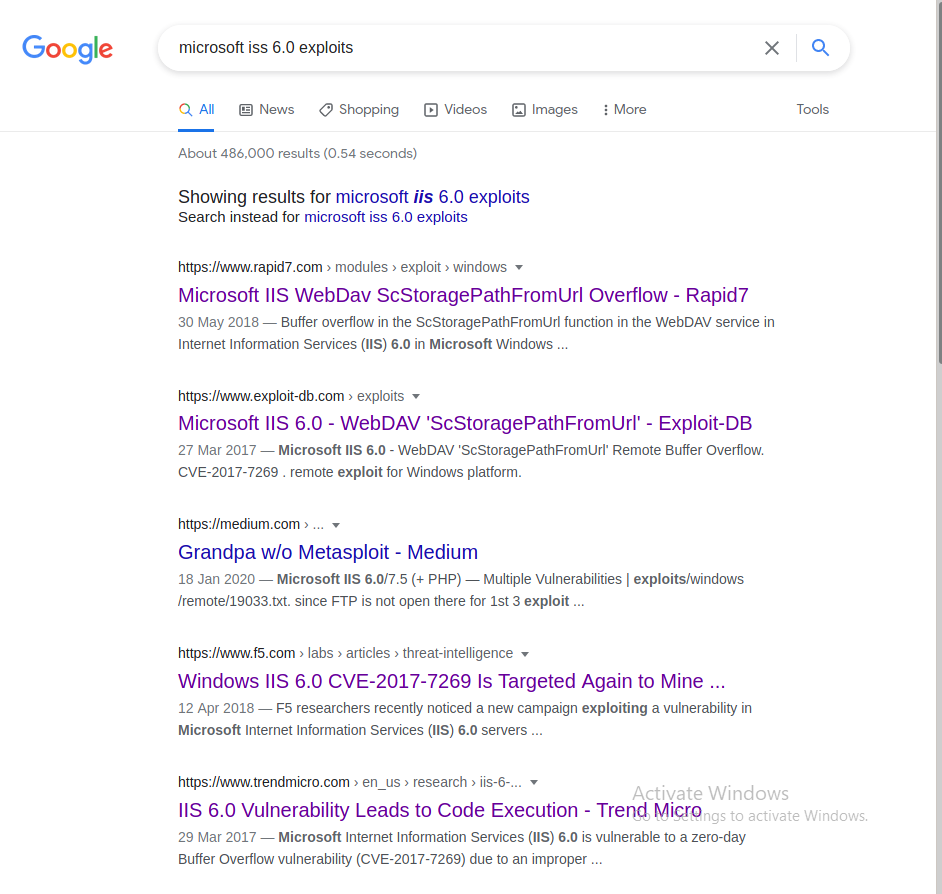Expand dropdown arrow beside rapid7.com result
942x894 pixels.
coord(519,268)
